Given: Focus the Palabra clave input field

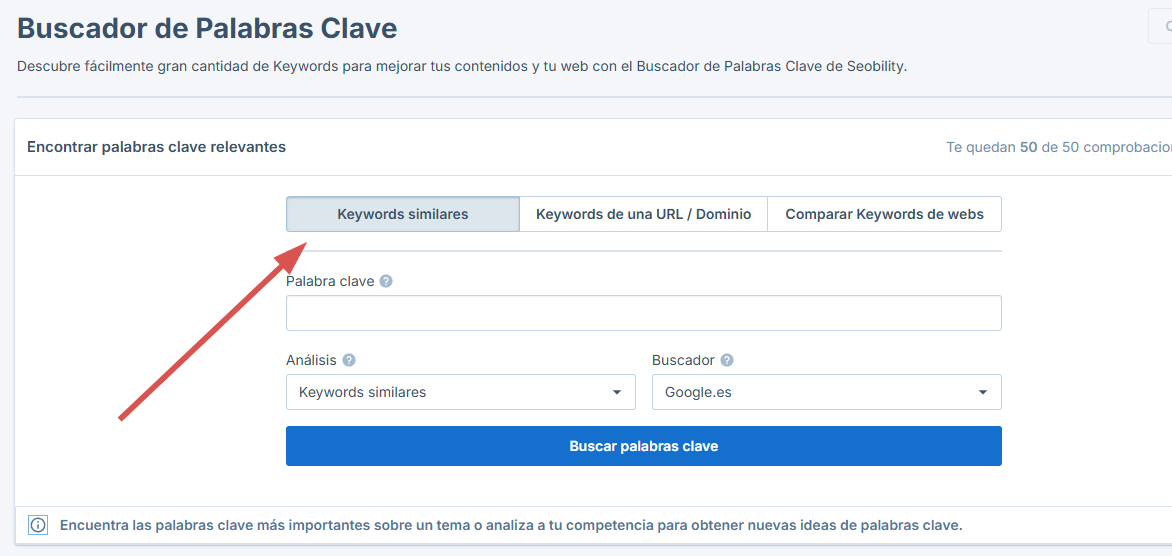Looking at the screenshot, I should [x=644, y=313].
